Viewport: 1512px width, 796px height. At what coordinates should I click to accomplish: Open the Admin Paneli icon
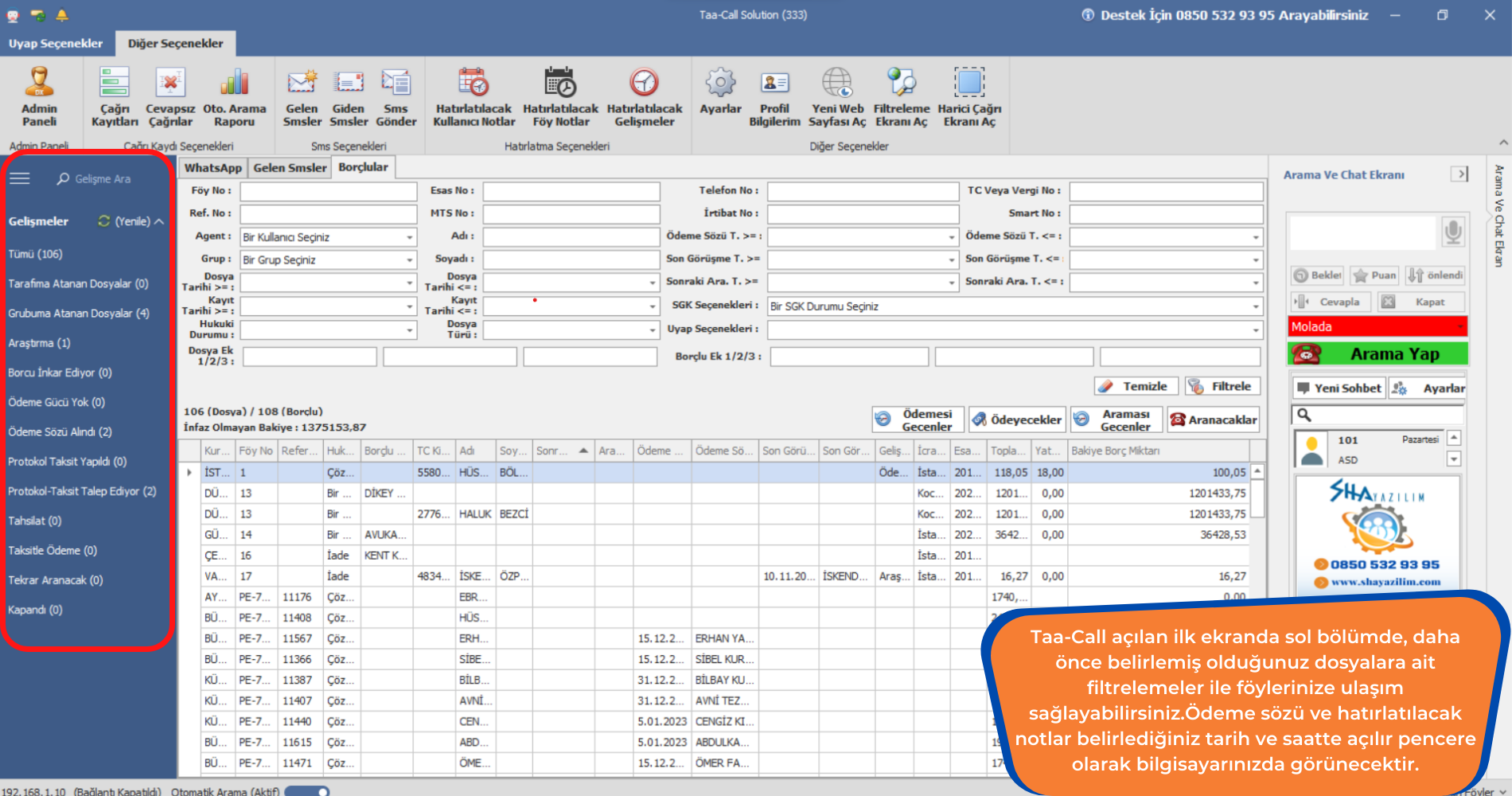[x=39, y=96]
